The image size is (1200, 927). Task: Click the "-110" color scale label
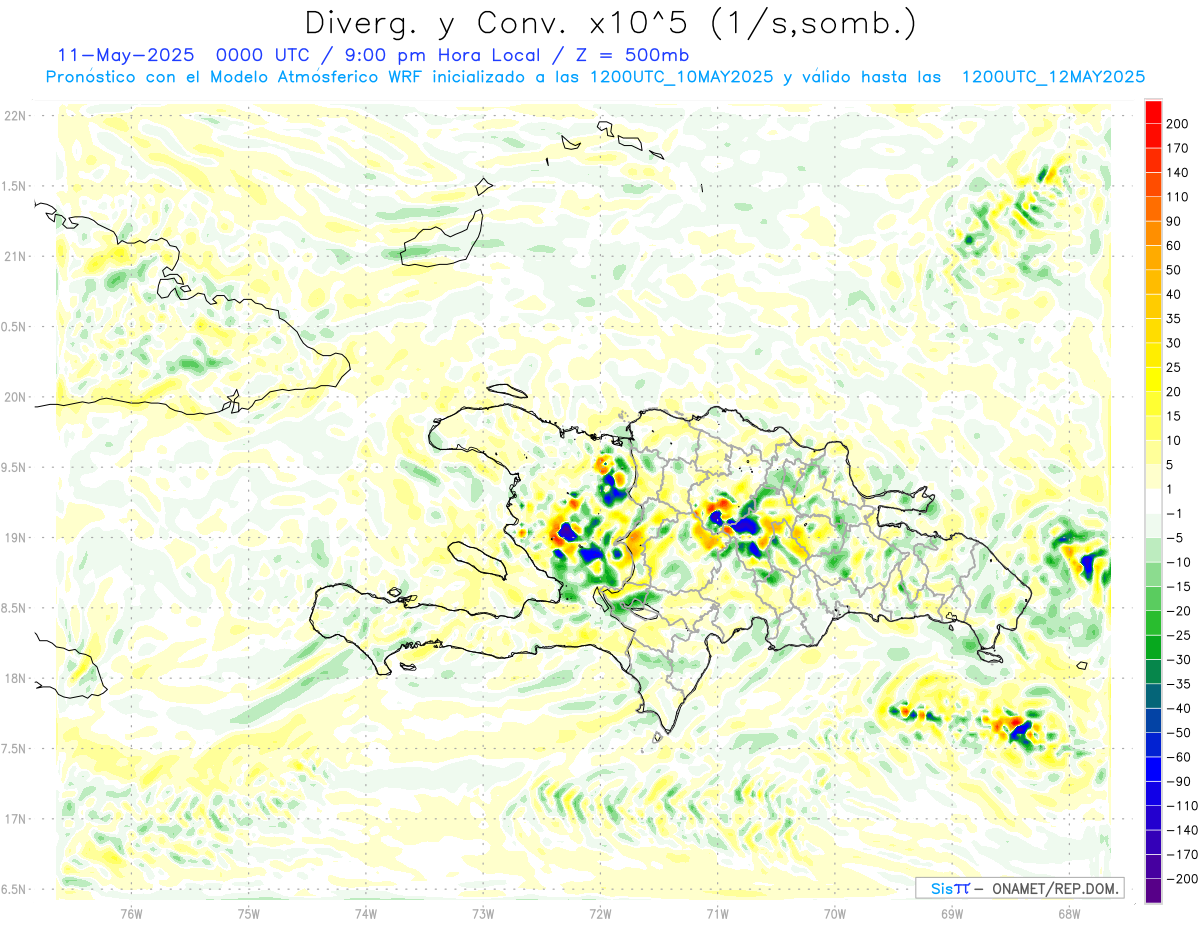coord(1183,806)
